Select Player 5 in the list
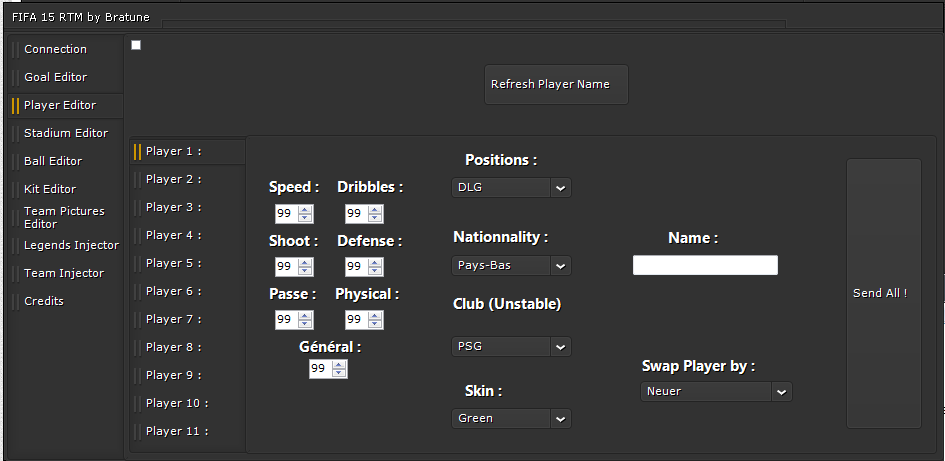945x461 pixels. tap(188, 263)
